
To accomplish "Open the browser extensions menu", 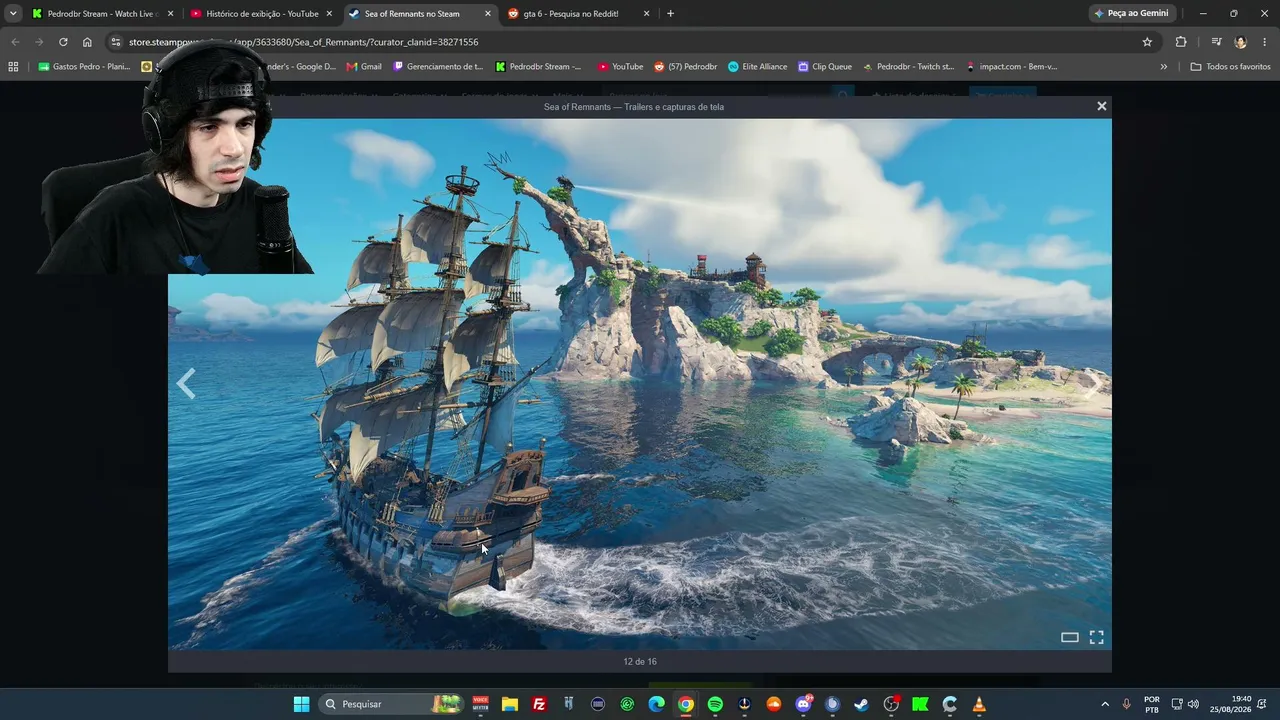I will point(1181,42).
